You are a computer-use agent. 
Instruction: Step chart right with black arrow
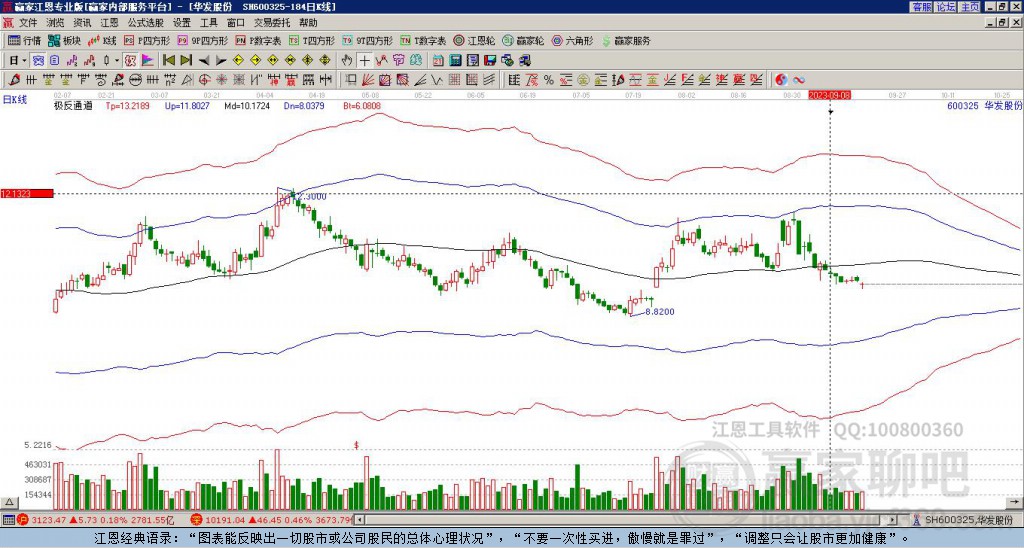221,61
